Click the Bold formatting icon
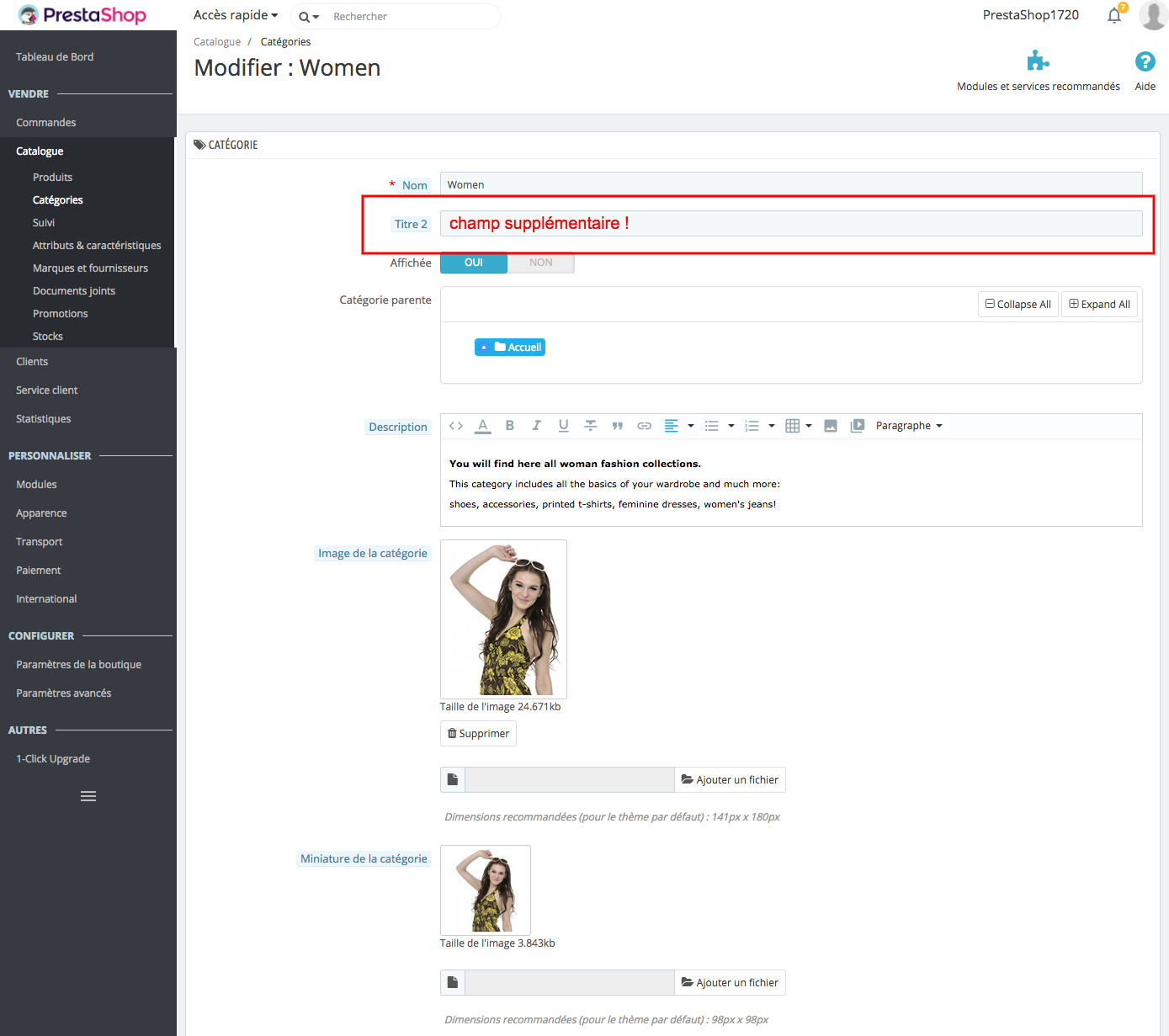Viewport: 1169px width, 1036px height. (x=509, y=426)
